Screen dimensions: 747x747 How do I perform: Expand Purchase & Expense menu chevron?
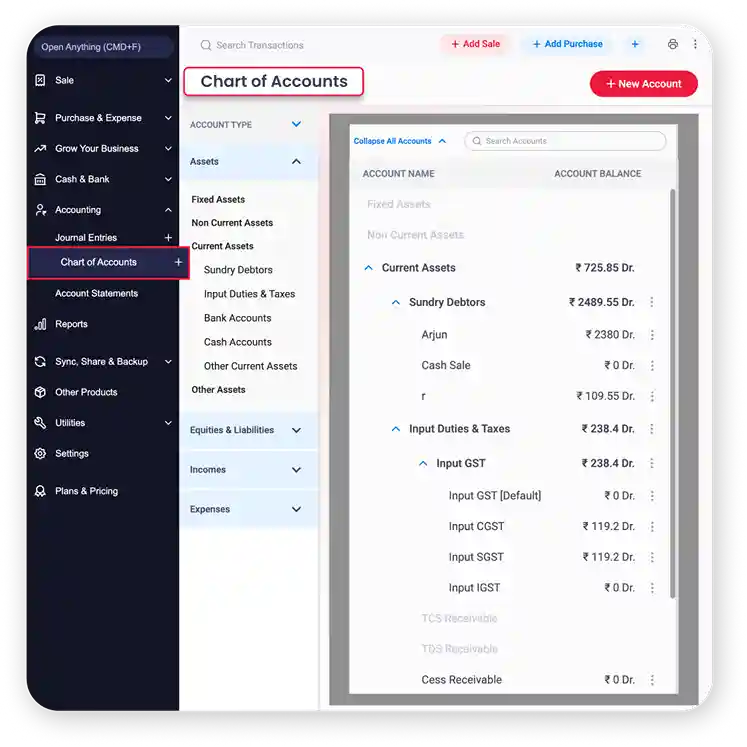pyautogui.click(x=168, y=118)
